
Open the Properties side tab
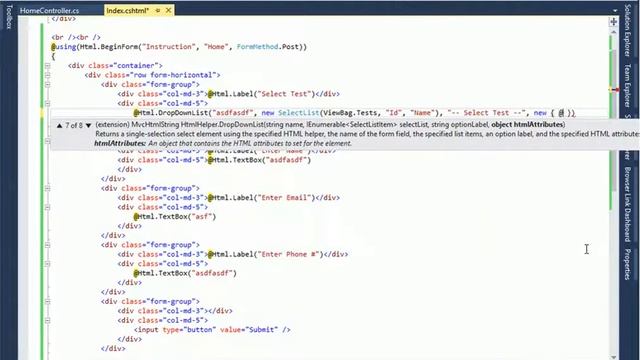pyautogui.click(x=628, y=264)
